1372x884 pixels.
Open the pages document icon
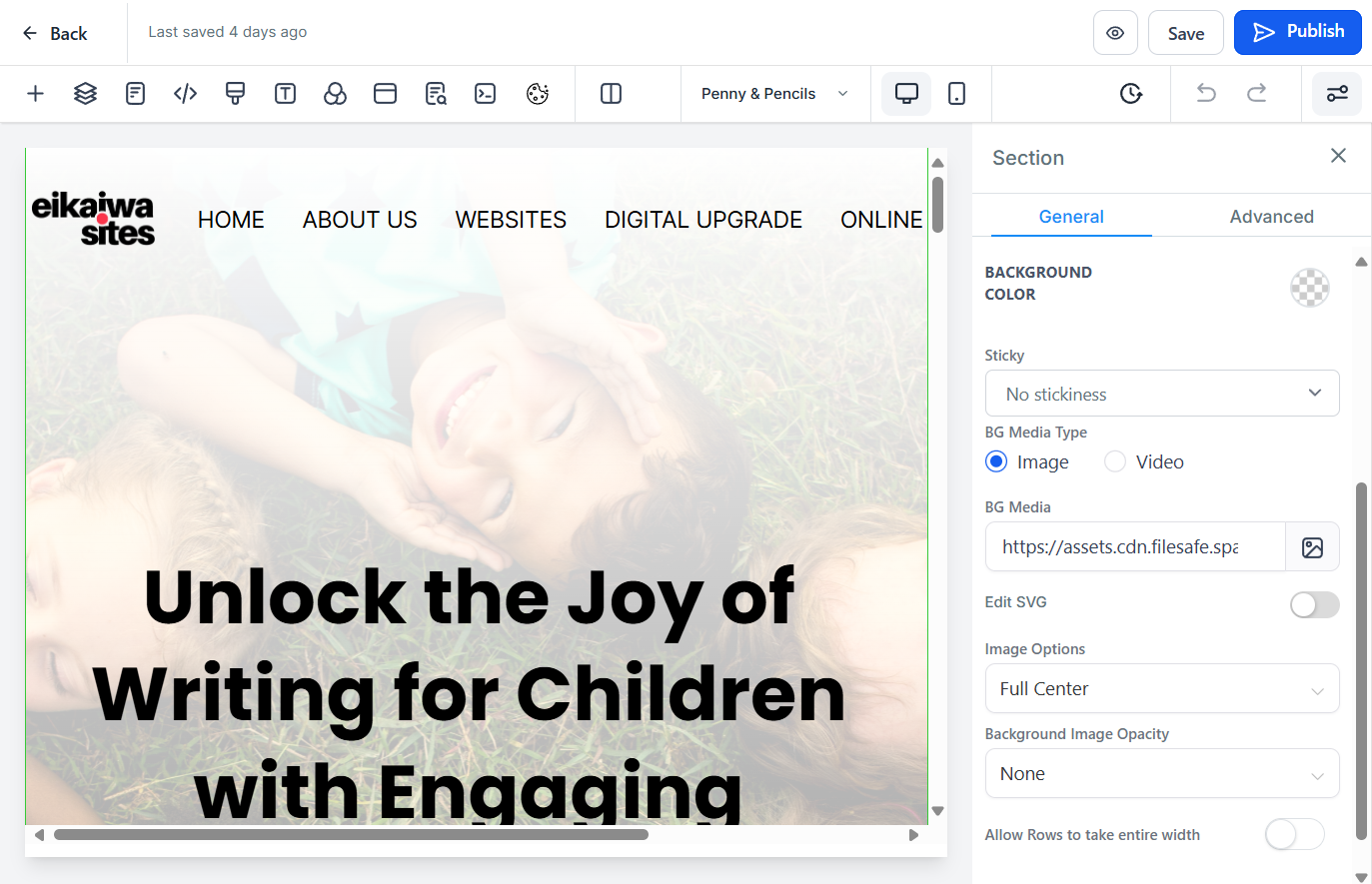click(x=135, y=94)
